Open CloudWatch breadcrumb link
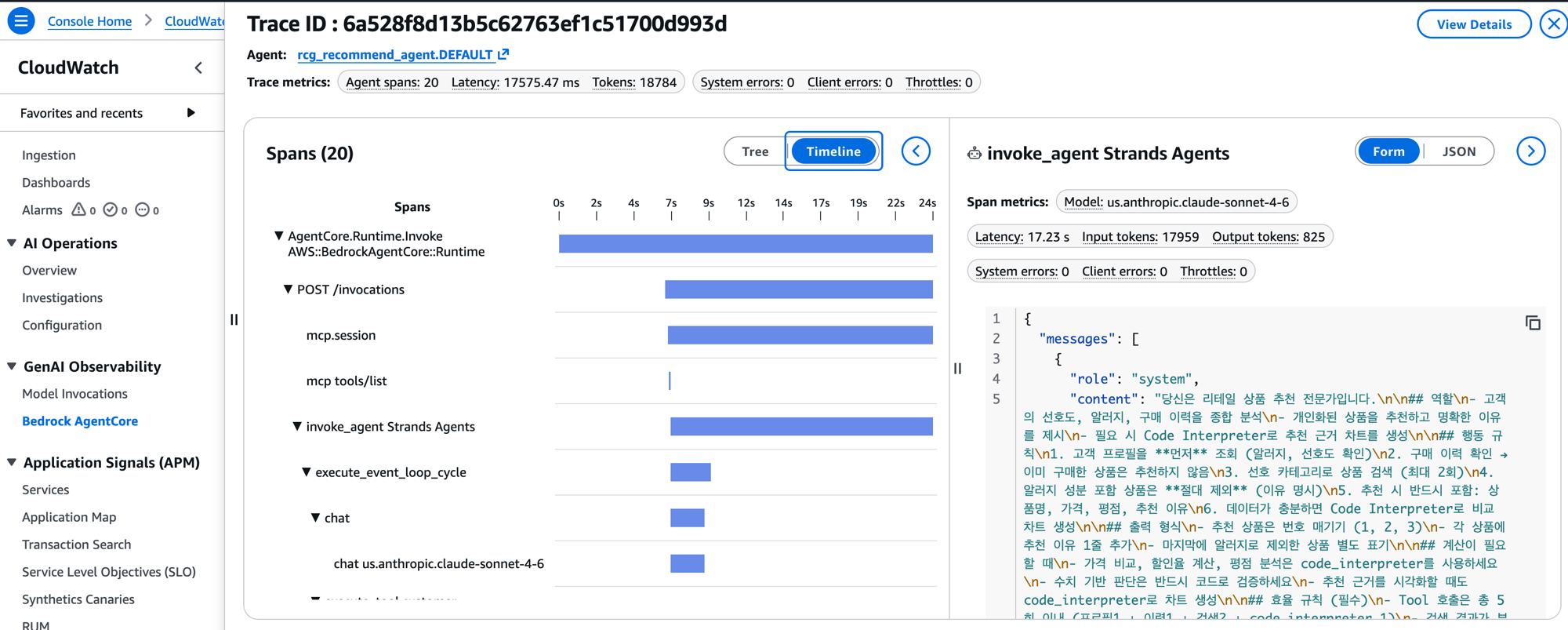 [x=194, y=21]
